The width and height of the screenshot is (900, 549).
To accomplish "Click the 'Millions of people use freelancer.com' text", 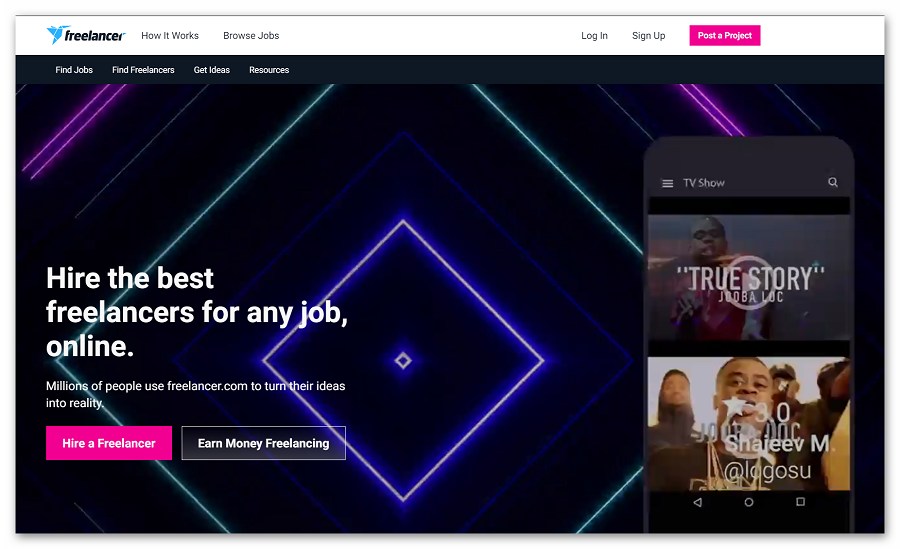I will click(x=196, y=395).
